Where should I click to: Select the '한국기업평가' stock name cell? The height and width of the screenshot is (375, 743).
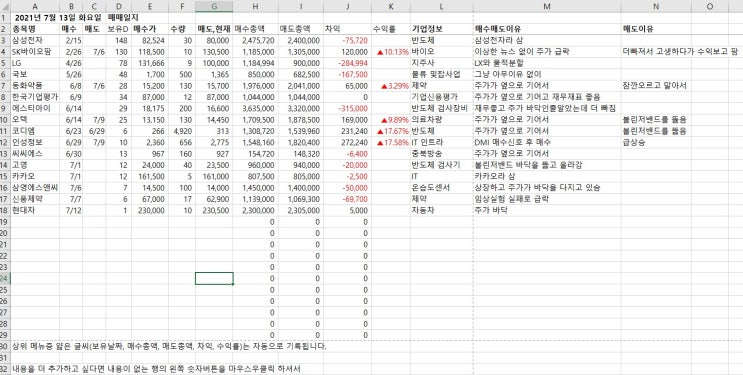(x=35, y=97)
